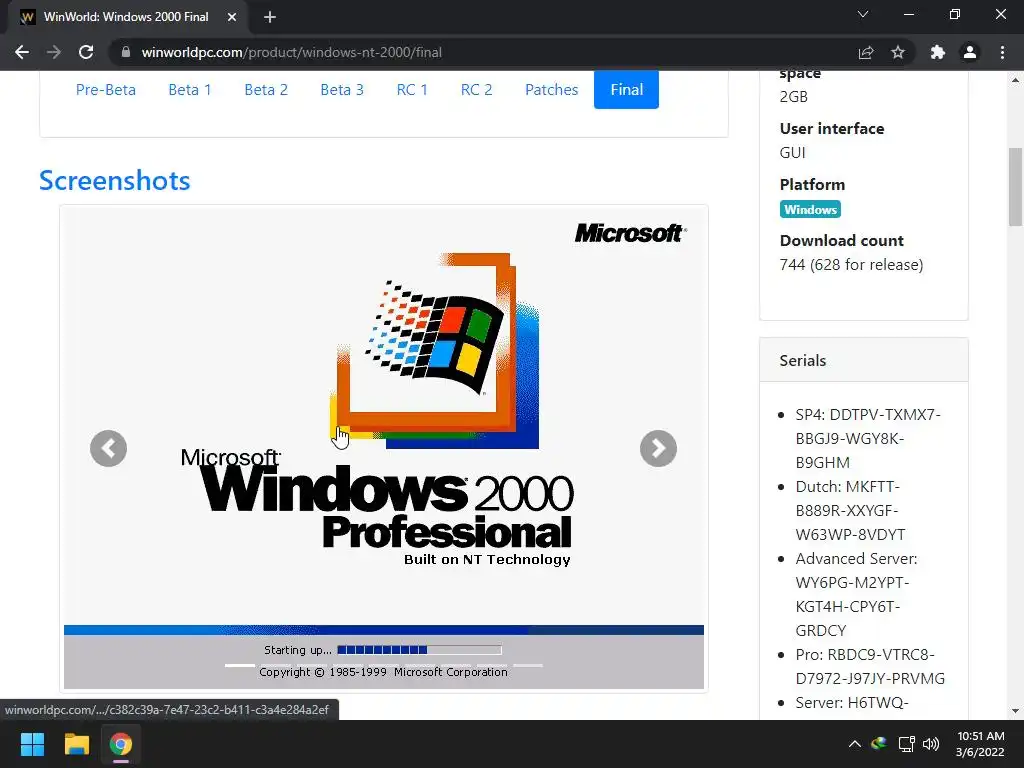Image resolution: width=1024 pixels, height=768 pixels.
Task: Open a new browser tab
Action: (270, 17)
